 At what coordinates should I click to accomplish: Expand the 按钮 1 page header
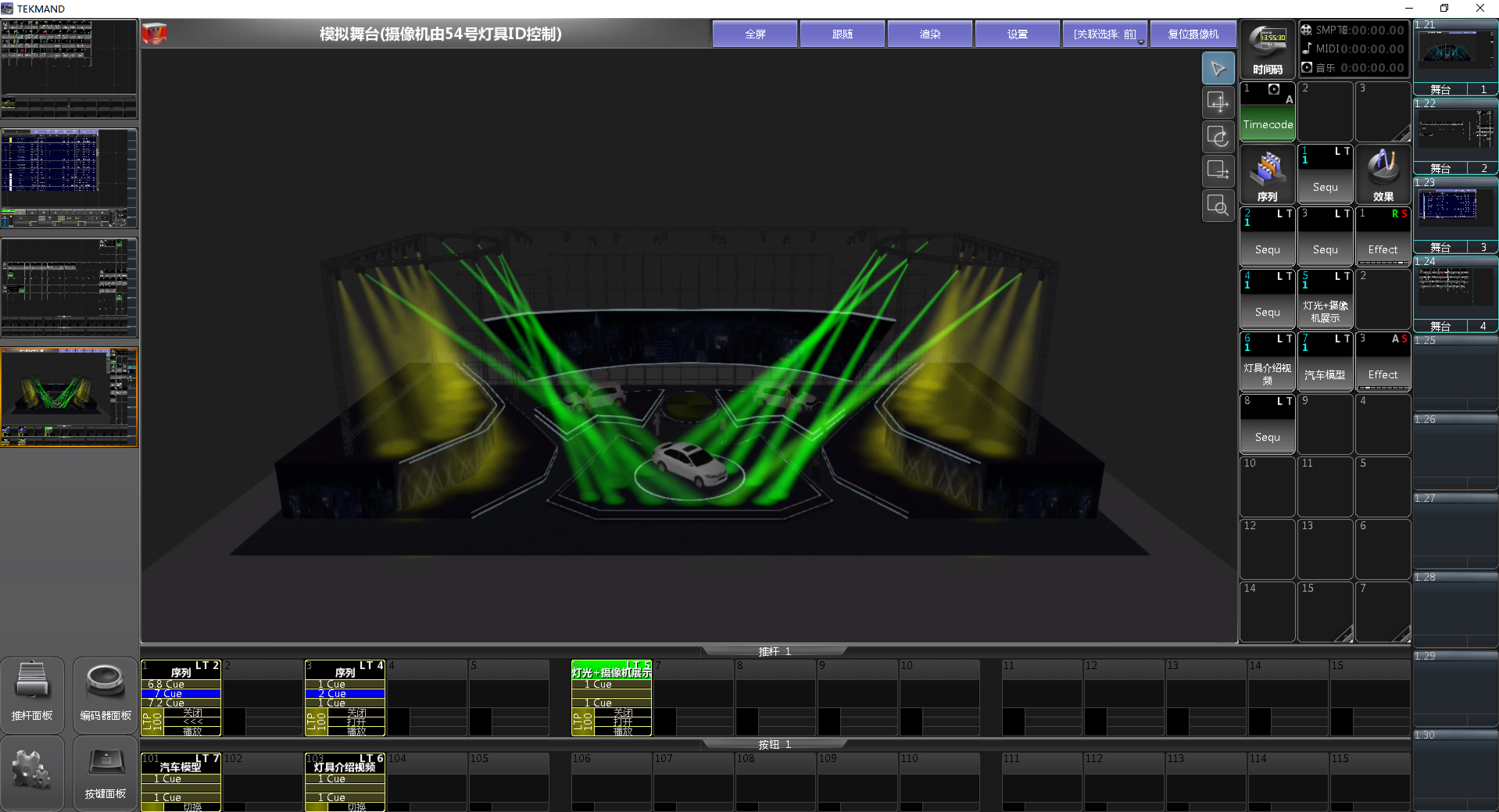(774, 744)
